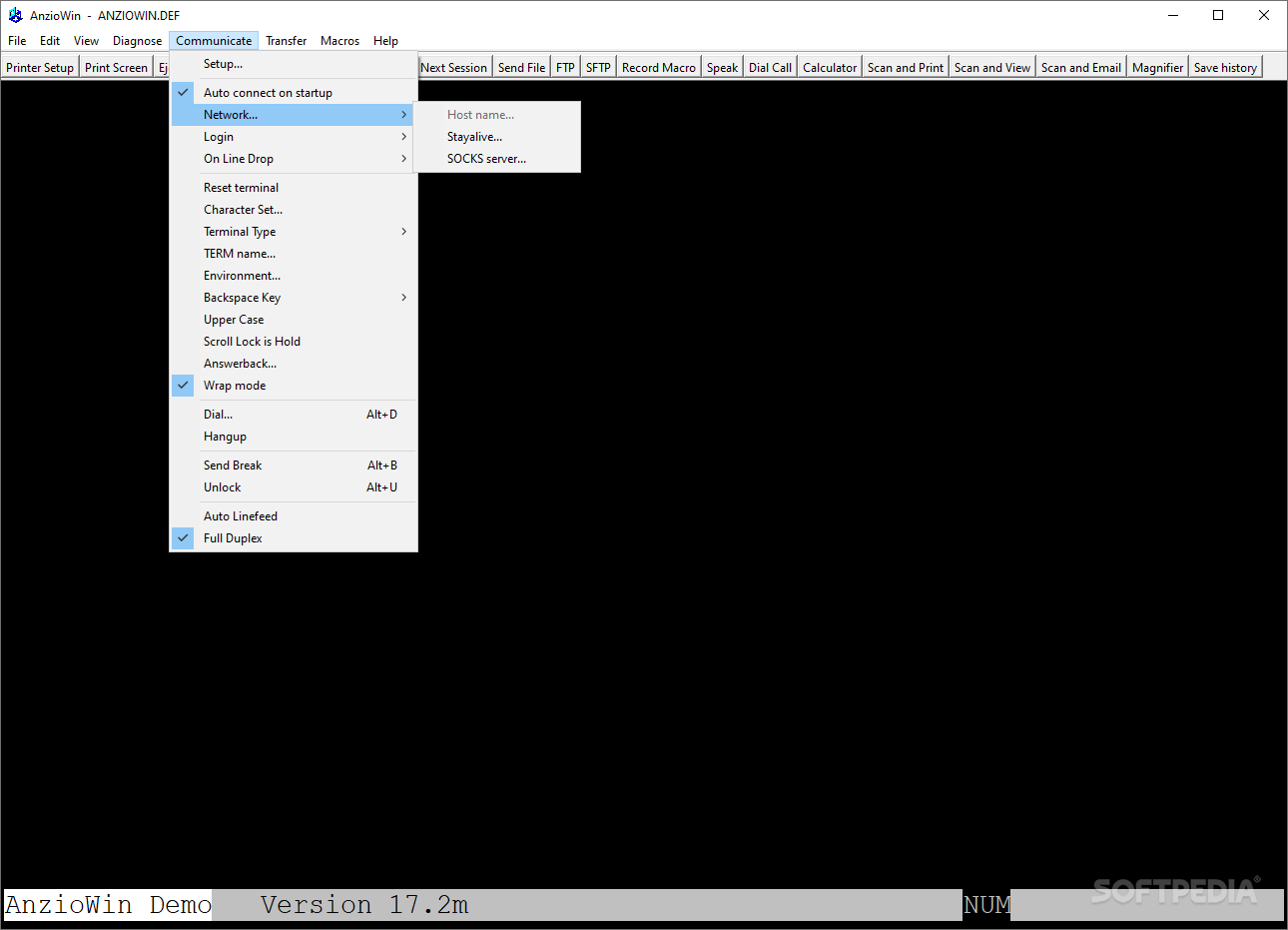Click Print Screen toolbar button
The width and height of the screenshot is (1288, 930).
pyautogui.click(x=116, y=67)
